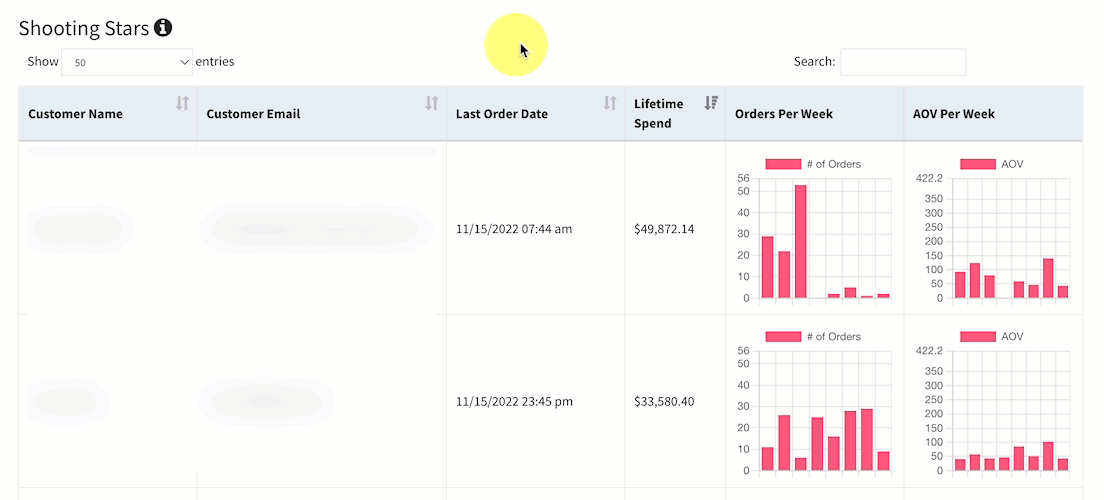Click tallest bar in first Orders chart
1104x500 pixels.
coord(801,241)
